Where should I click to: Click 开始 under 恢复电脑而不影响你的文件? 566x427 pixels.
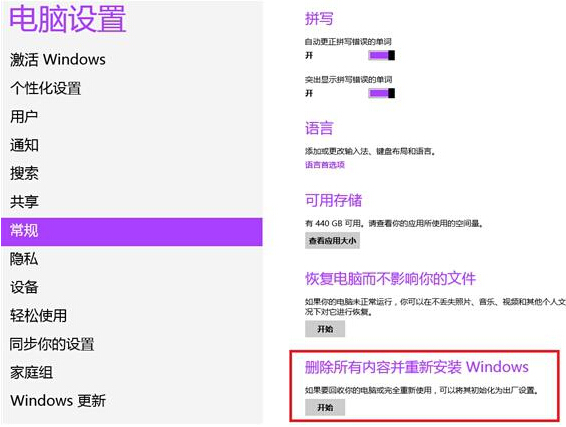coord(325,329)
